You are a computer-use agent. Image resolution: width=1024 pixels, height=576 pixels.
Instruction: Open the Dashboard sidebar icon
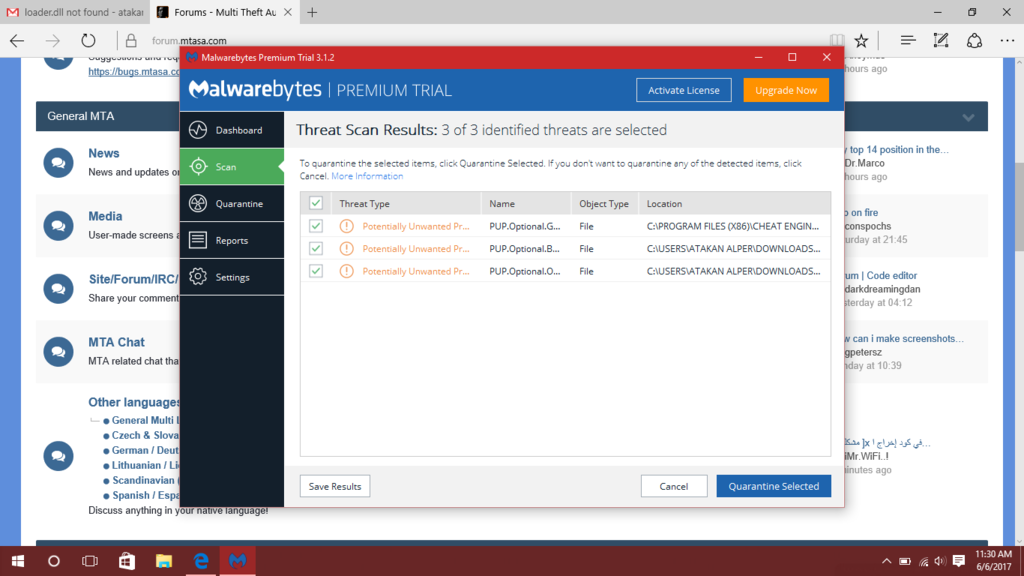(x=198, y=130)
